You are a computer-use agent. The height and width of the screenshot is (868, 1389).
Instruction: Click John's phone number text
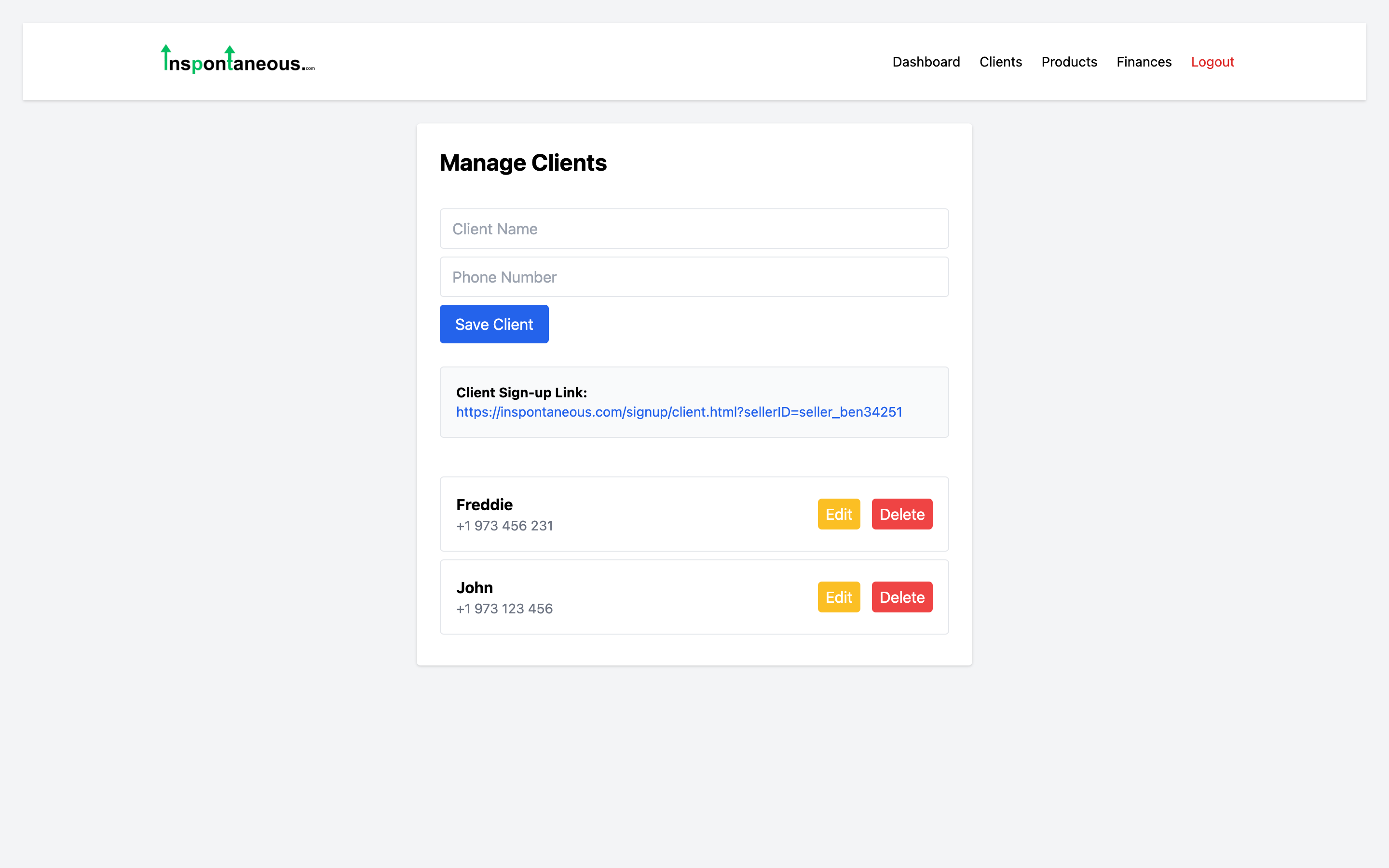(x=504, y=609)
